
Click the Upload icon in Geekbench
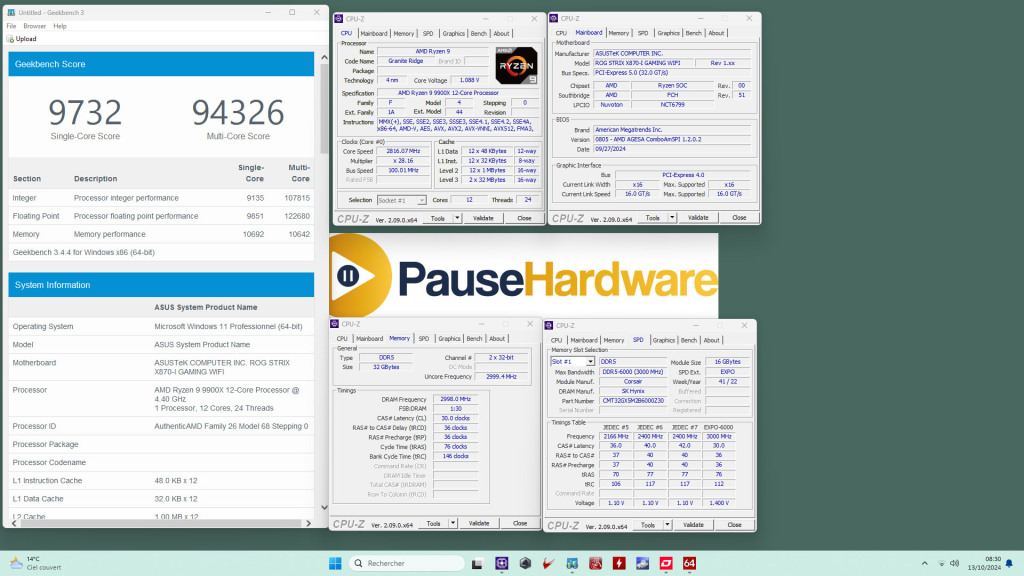10,39
